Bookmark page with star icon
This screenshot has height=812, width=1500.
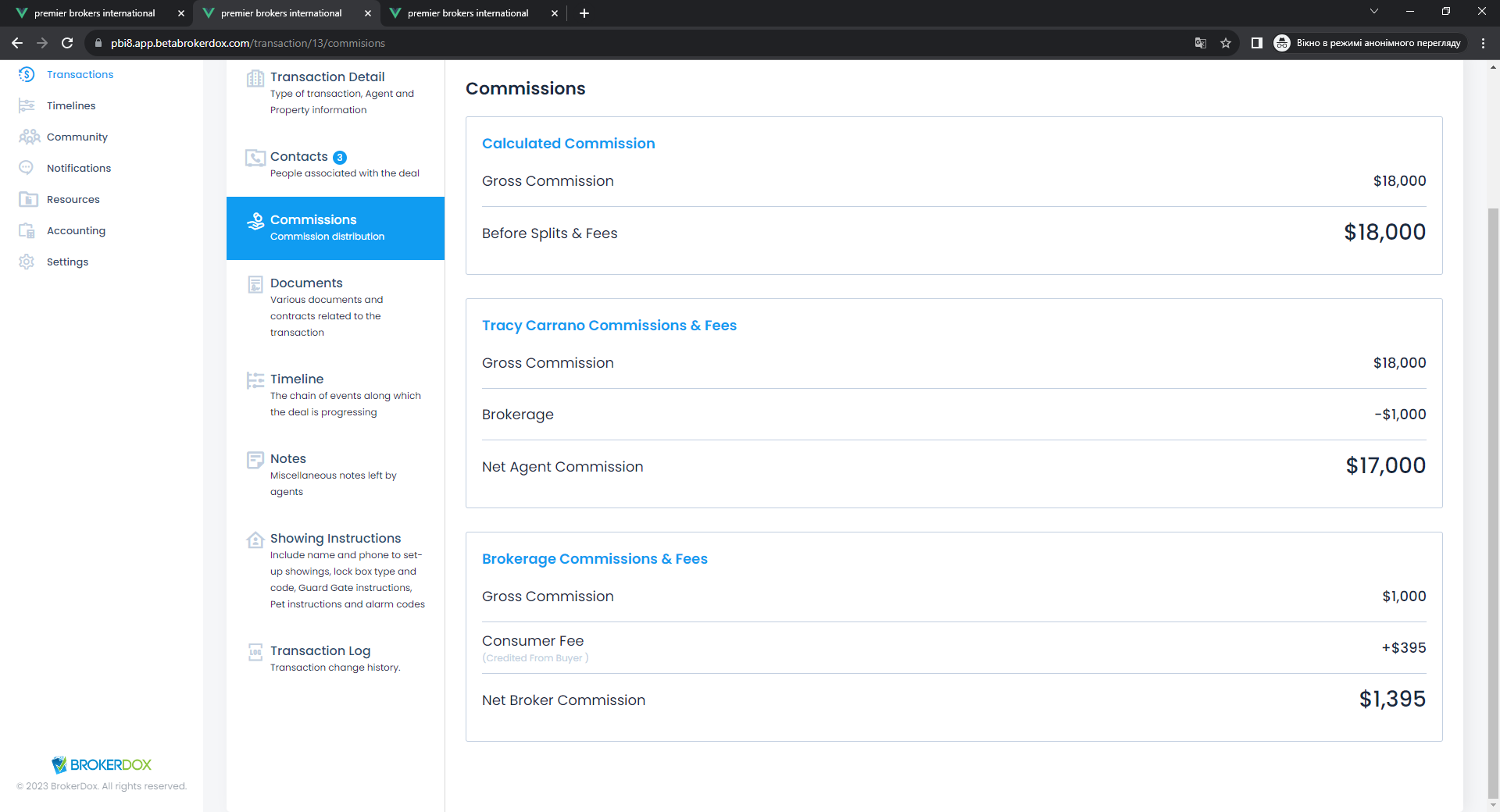pos(1226,43)
